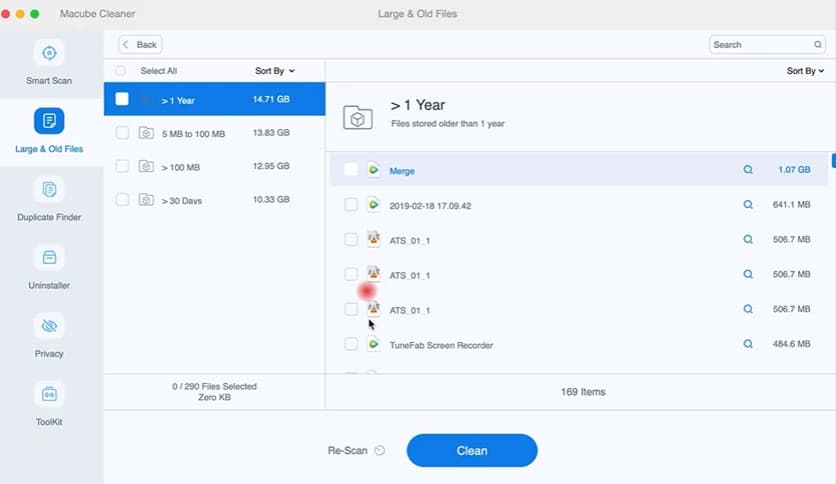Viewport: 836px width, 484px height.
Task: Tick the checkbox for Merge file
Action: [x=351, y=170]
